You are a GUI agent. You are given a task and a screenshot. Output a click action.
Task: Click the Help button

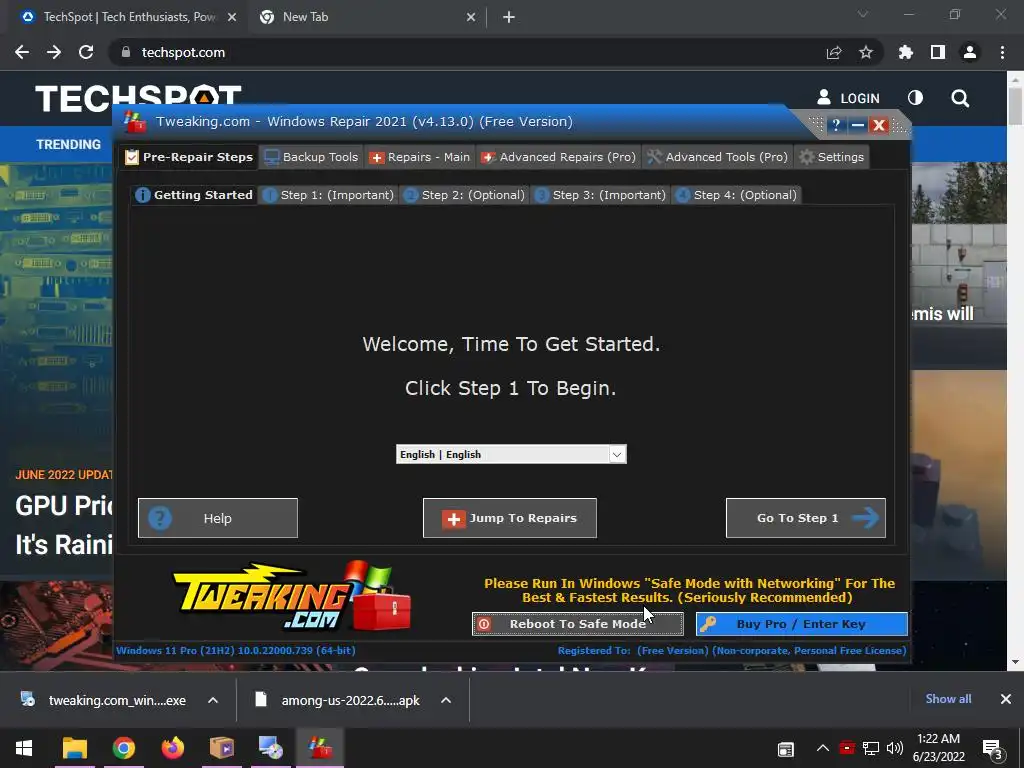coord(217,518)
